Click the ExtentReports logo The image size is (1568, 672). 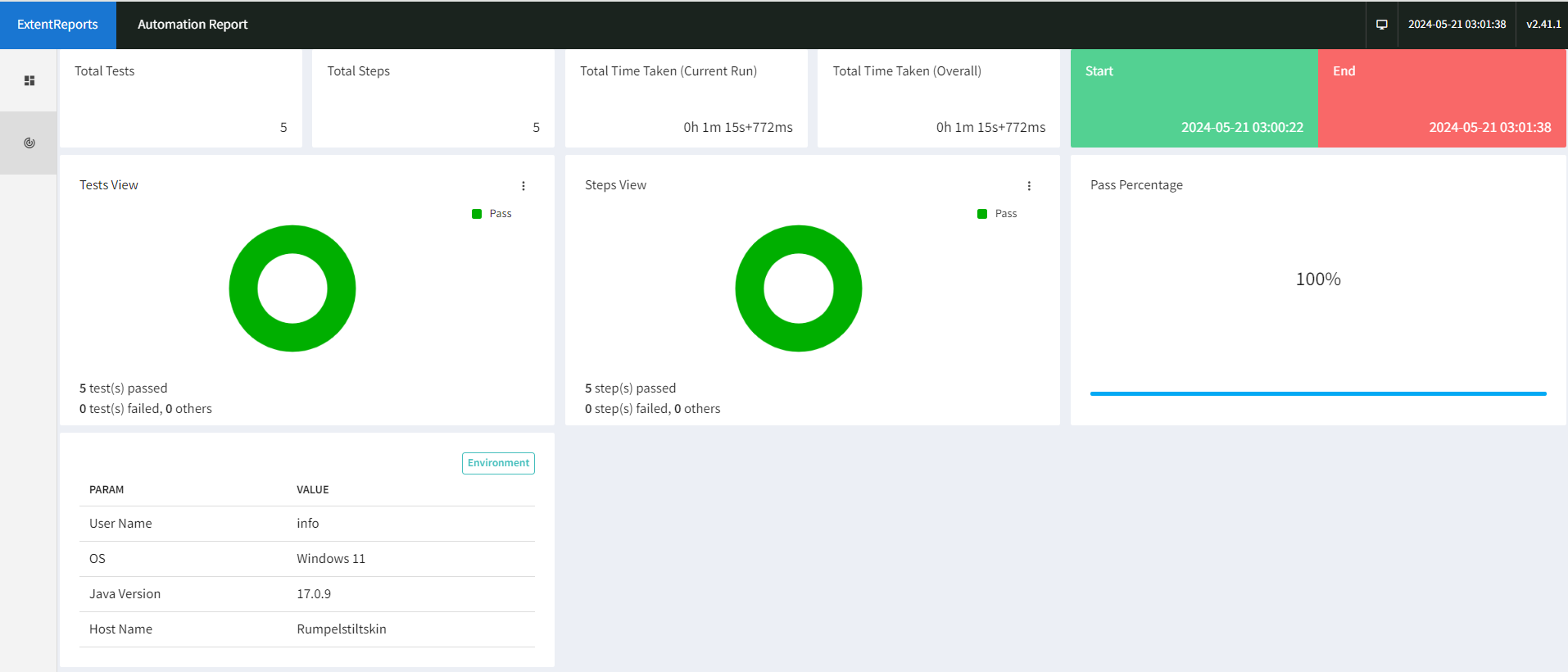pos(57,25)
